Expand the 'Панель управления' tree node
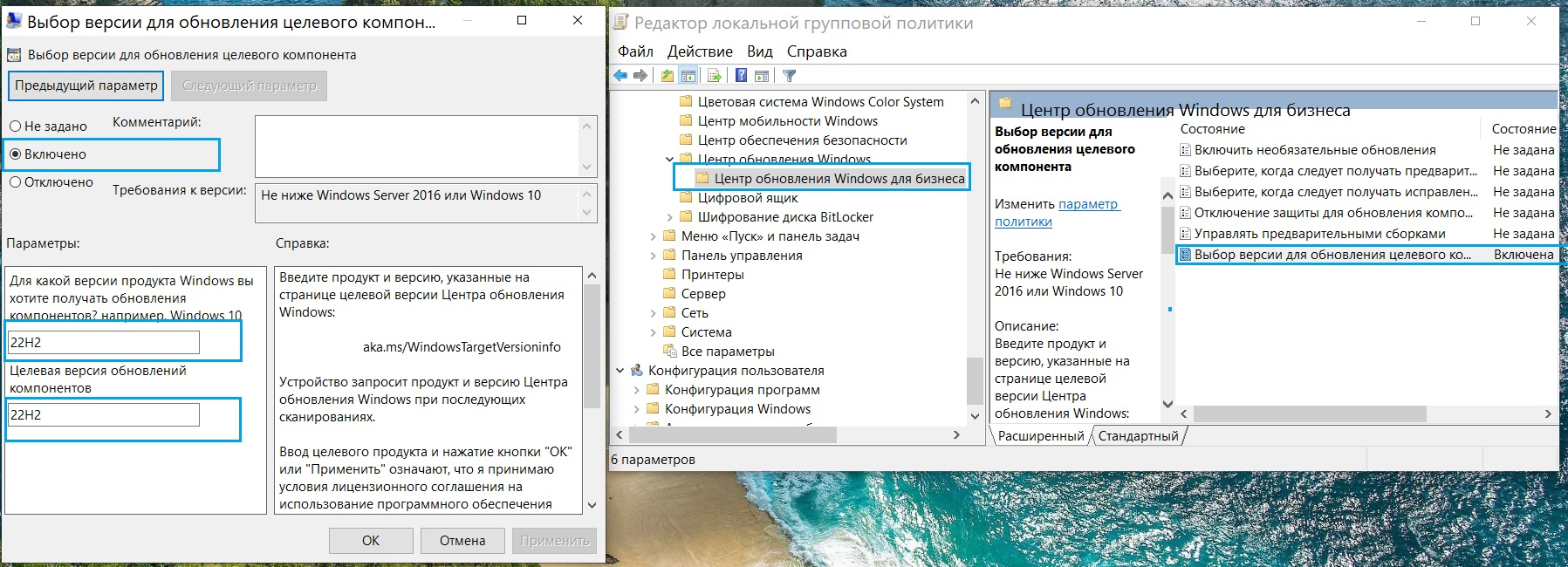The width and height of the screenshot is (1568, 567). pos(653,256)
